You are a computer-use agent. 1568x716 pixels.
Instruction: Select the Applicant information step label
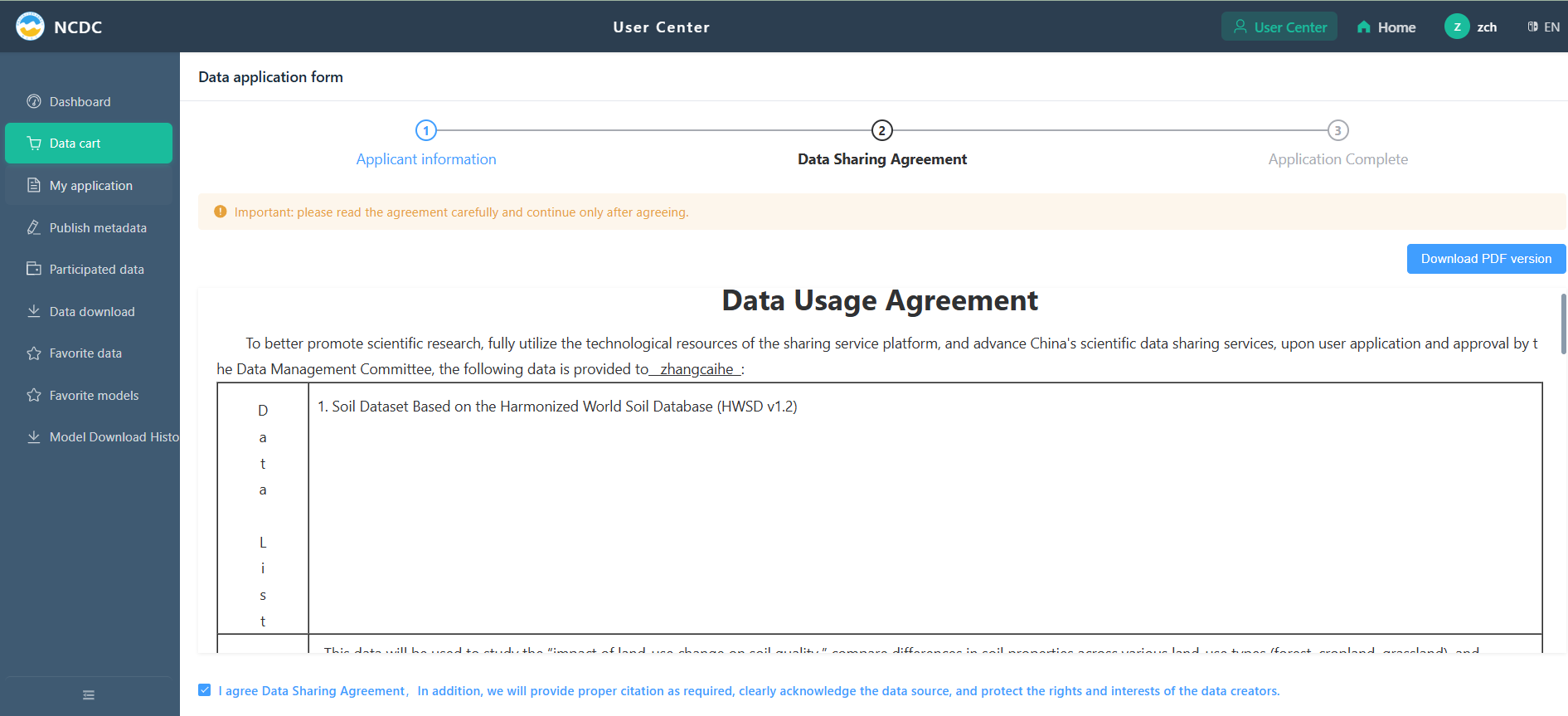426,159
